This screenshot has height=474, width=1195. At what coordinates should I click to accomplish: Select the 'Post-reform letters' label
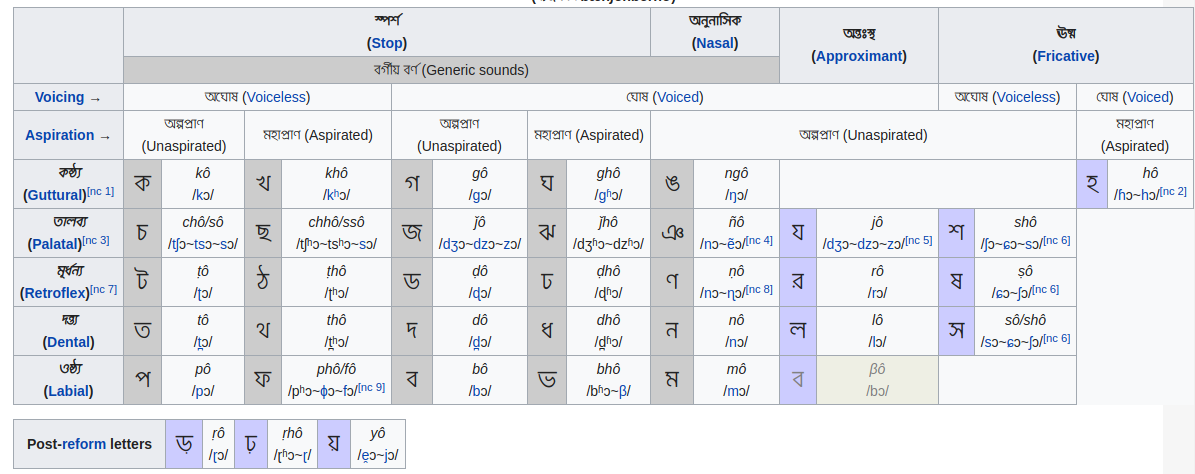coord(89,444)
